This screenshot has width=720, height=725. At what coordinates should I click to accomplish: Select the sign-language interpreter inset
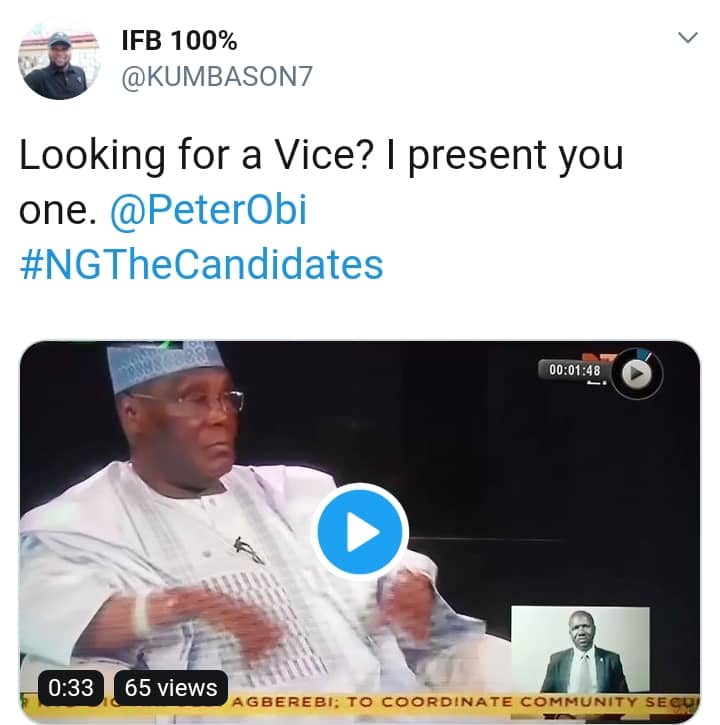(x=580, y=650)
